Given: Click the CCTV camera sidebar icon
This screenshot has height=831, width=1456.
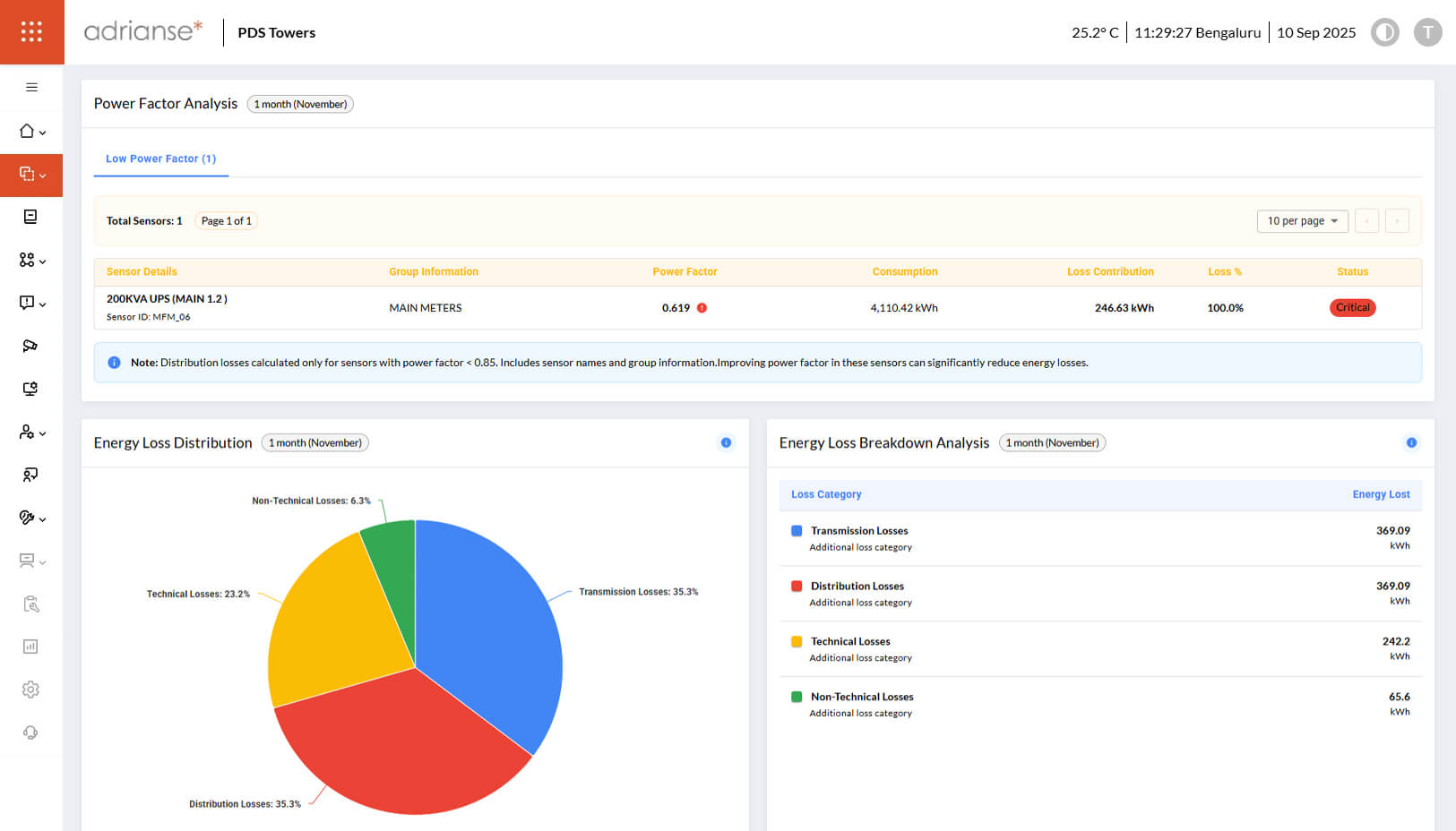Looking at the screenshot, I should 30,347.
